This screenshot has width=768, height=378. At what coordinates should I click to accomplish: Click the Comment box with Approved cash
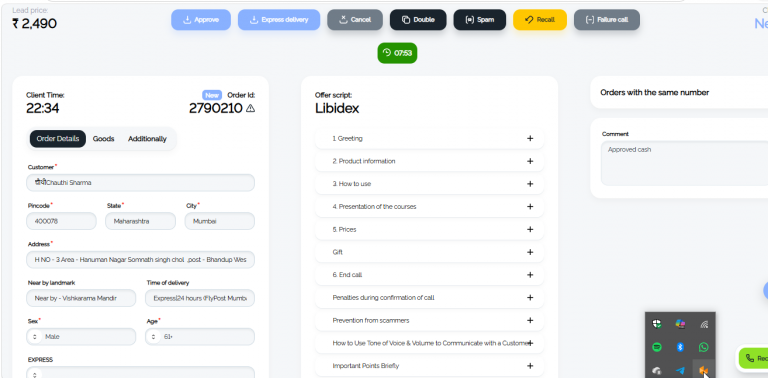tap(685, 164)
